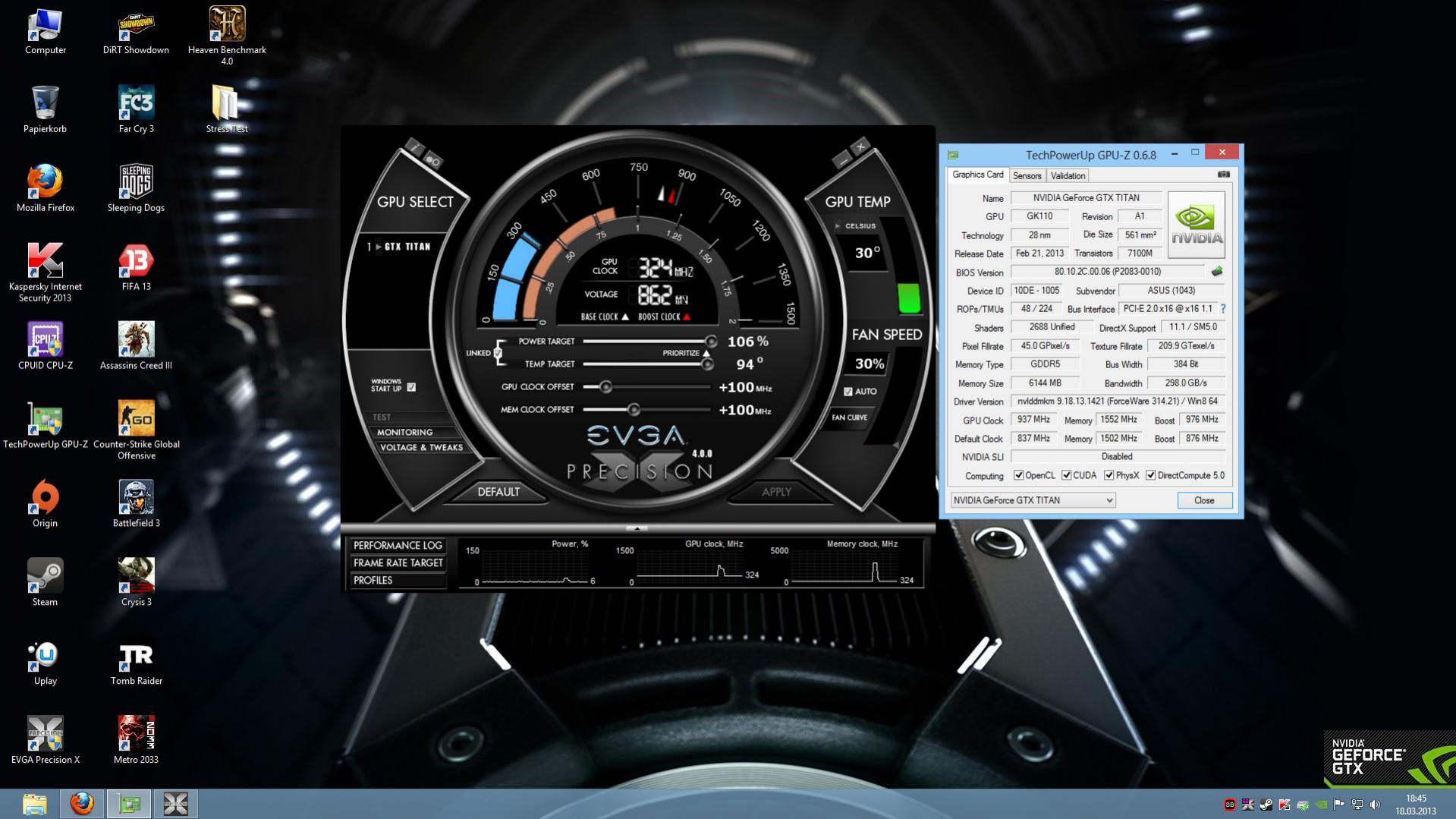Screen dimensions: 1456x819
Task: Click the GPU Clock Offset slider handle
Action: 605,387
